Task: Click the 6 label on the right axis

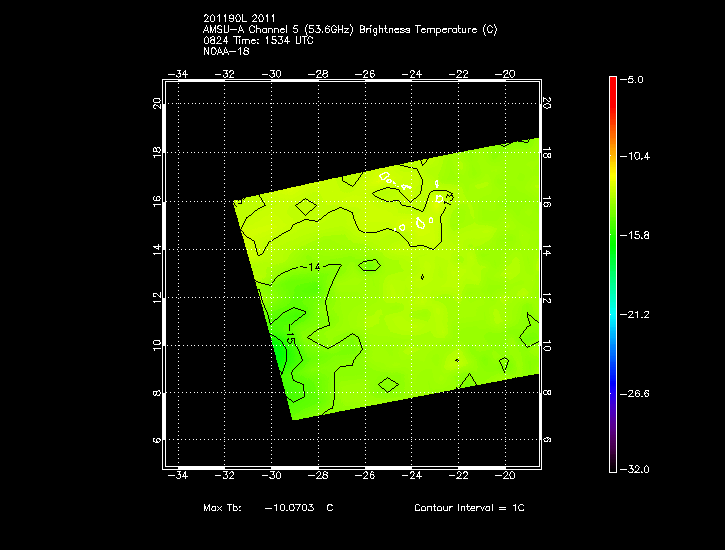Action: click(546, 440)
